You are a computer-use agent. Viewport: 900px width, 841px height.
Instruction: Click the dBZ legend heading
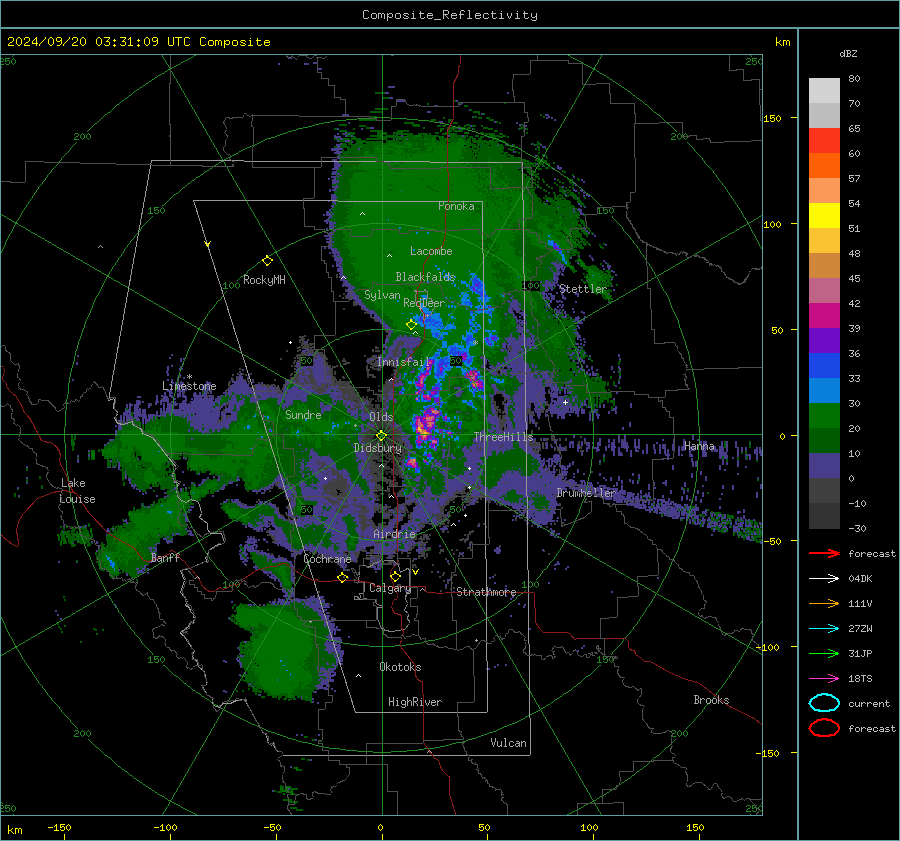click(848, 53)
